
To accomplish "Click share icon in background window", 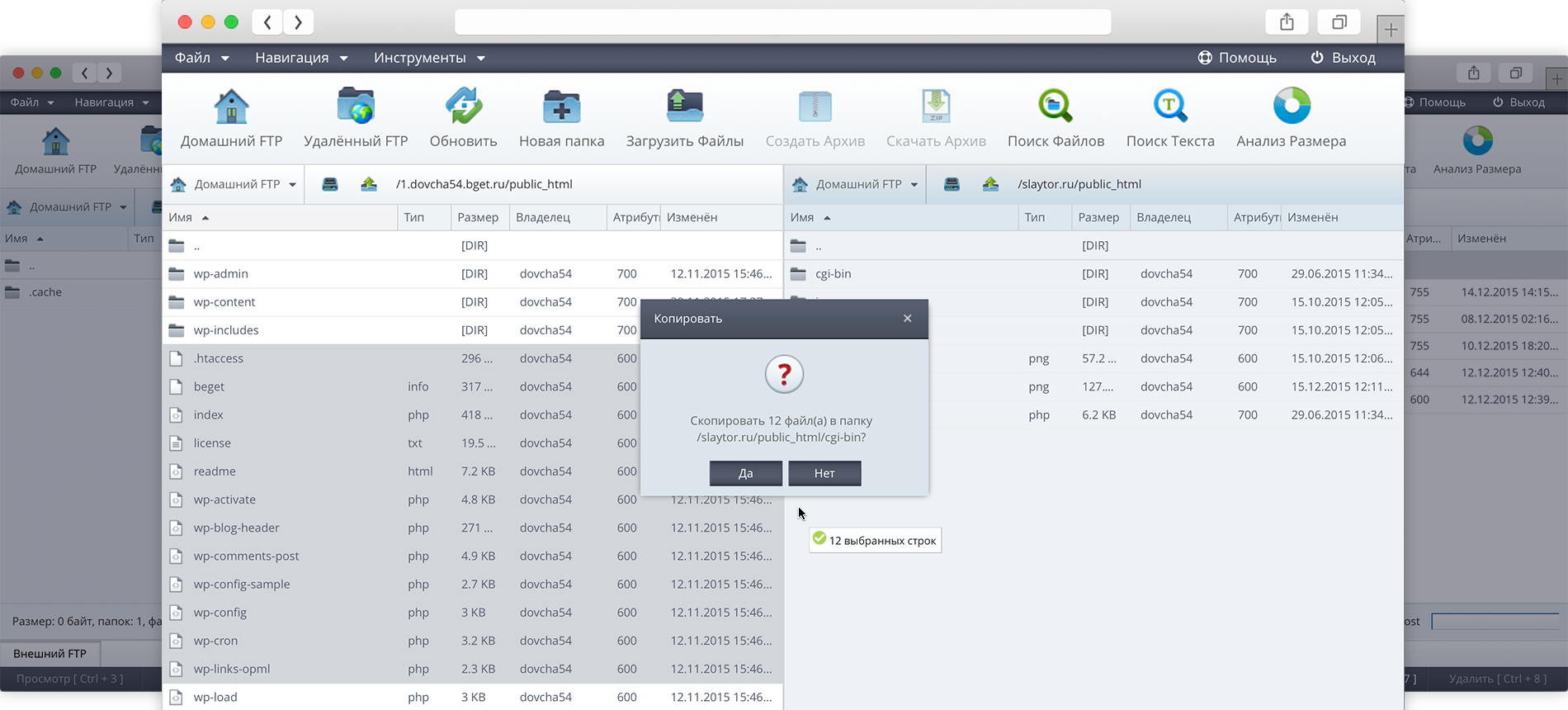I will 1473,73.
